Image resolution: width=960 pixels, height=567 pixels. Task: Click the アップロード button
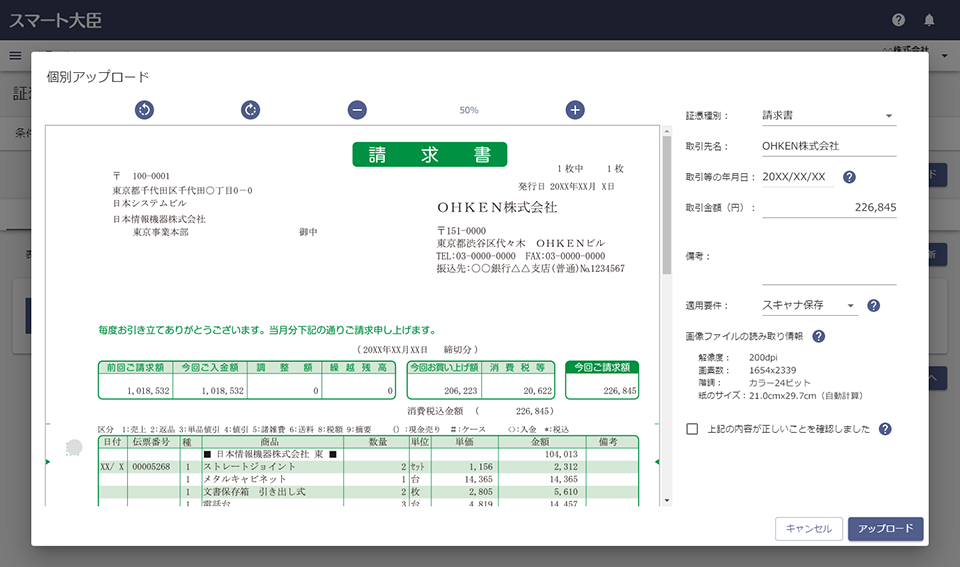(x=885, y=528)
